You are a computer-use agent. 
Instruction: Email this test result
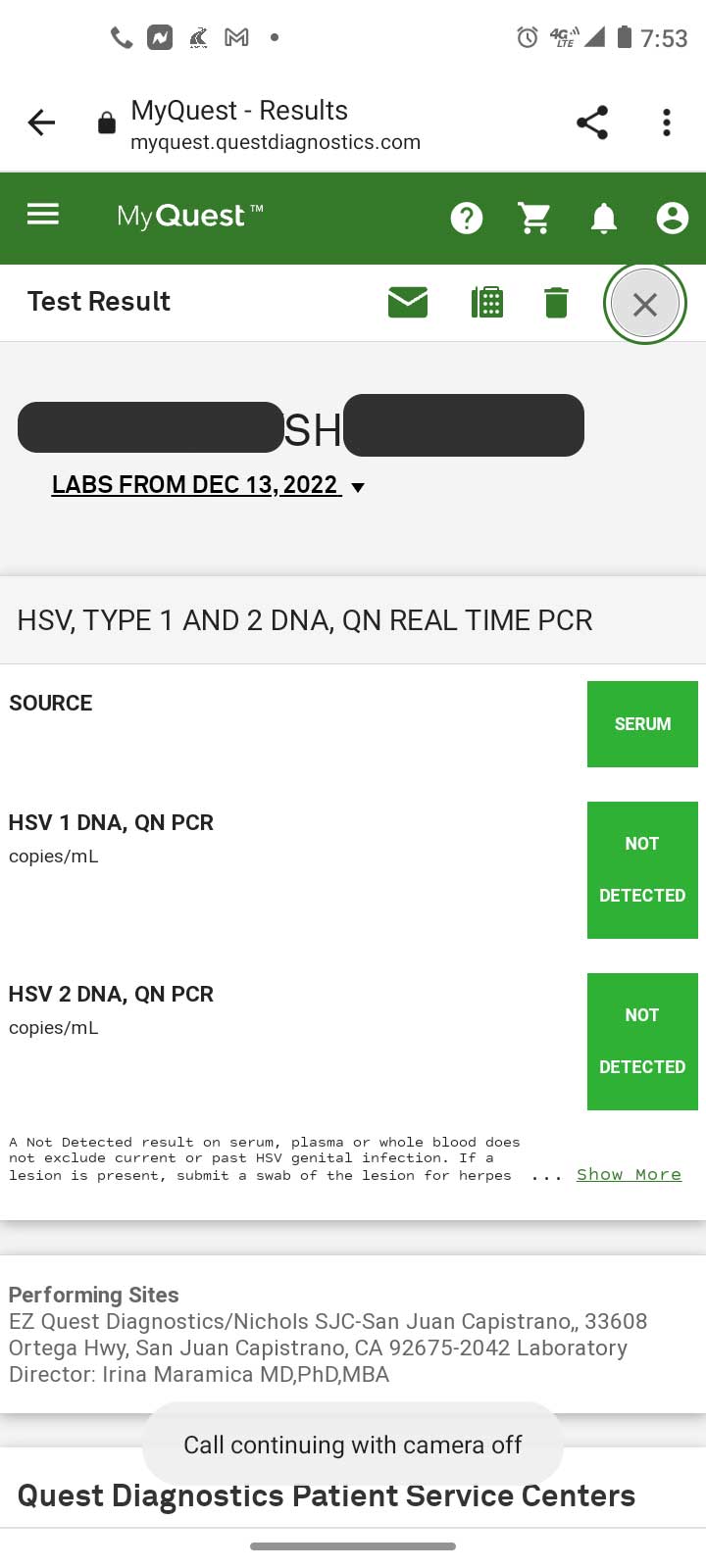(408, 303)
